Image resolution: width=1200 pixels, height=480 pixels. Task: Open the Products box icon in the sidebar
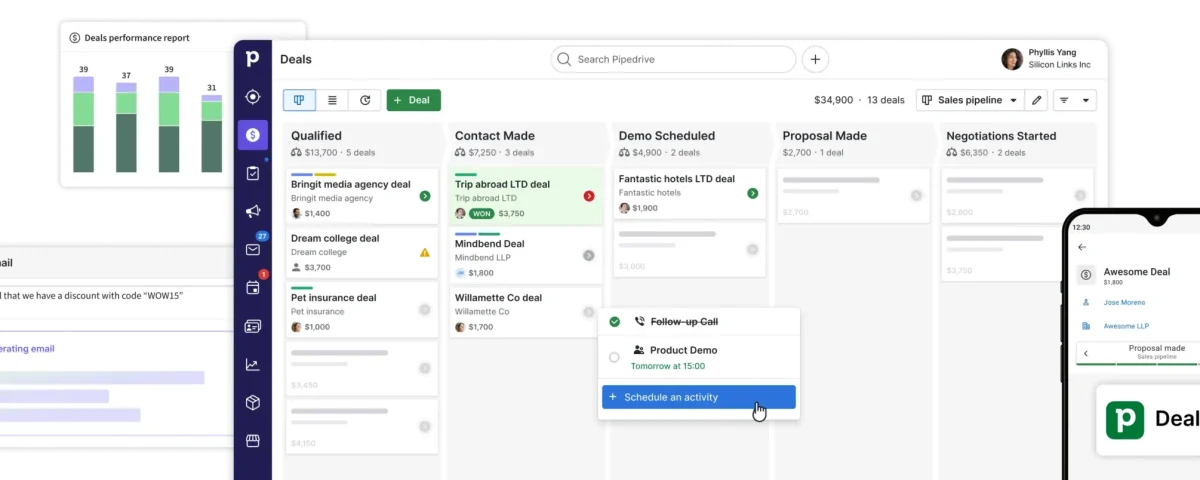point(252,402)
